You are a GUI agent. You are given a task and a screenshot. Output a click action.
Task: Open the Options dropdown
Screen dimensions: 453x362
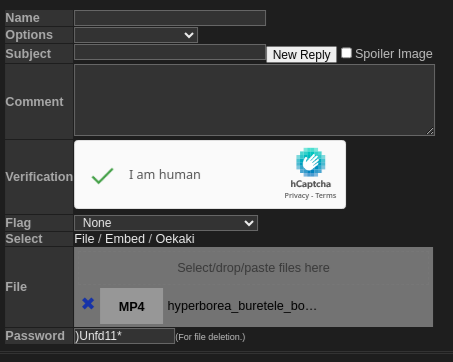point(136,35)
